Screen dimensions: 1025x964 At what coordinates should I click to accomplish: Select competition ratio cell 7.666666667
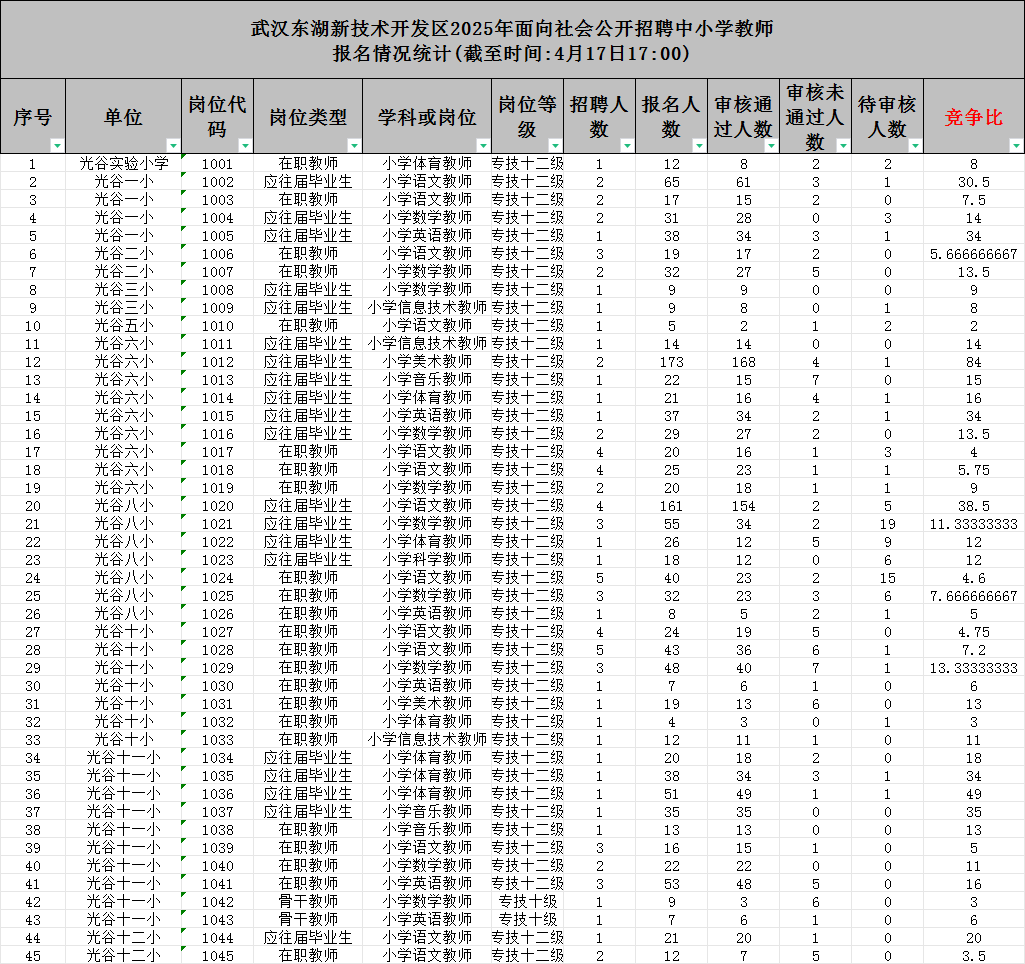tap(974, 595)
